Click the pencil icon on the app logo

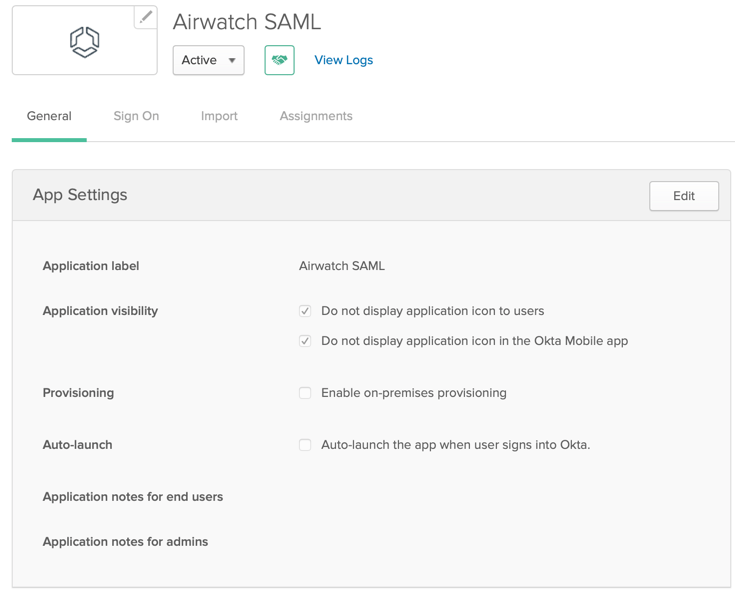[146, 17]
